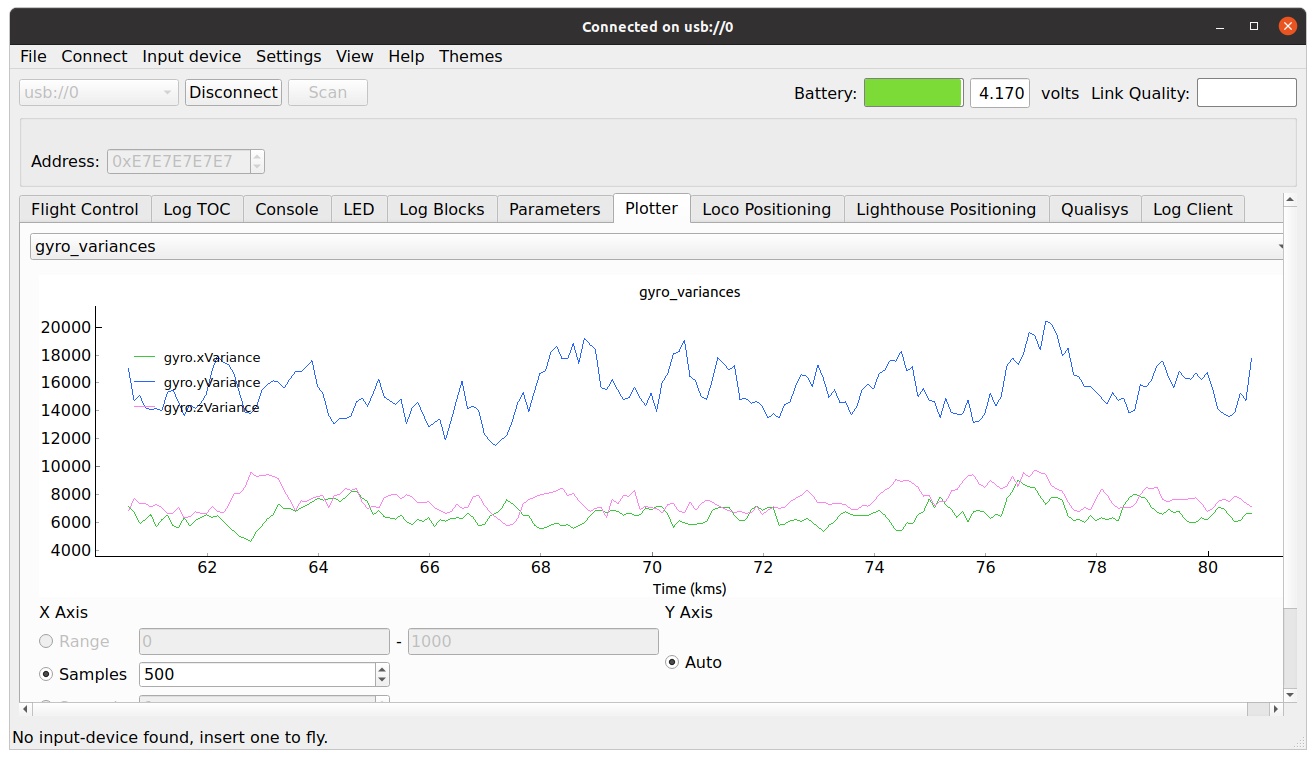Click the gyro.xVariance legend entry

pyautogui.click(x=211, y=358)
